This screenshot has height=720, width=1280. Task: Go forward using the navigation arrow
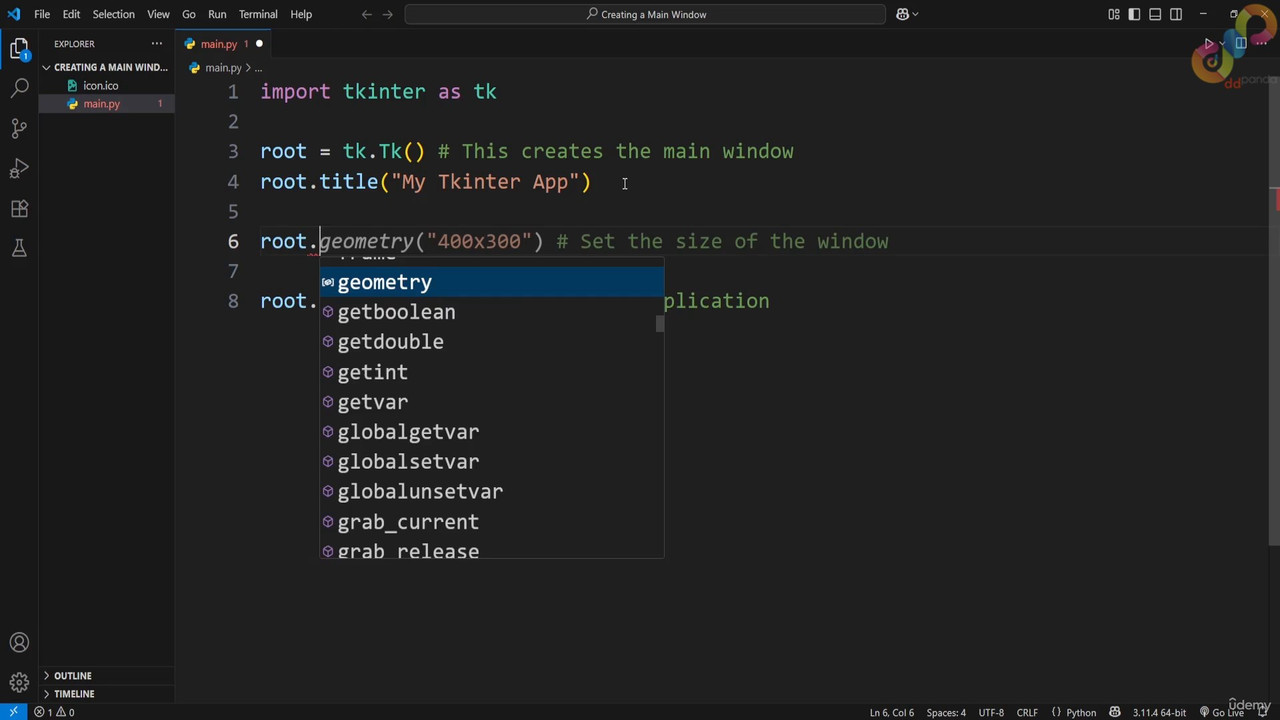coord(388,14)
